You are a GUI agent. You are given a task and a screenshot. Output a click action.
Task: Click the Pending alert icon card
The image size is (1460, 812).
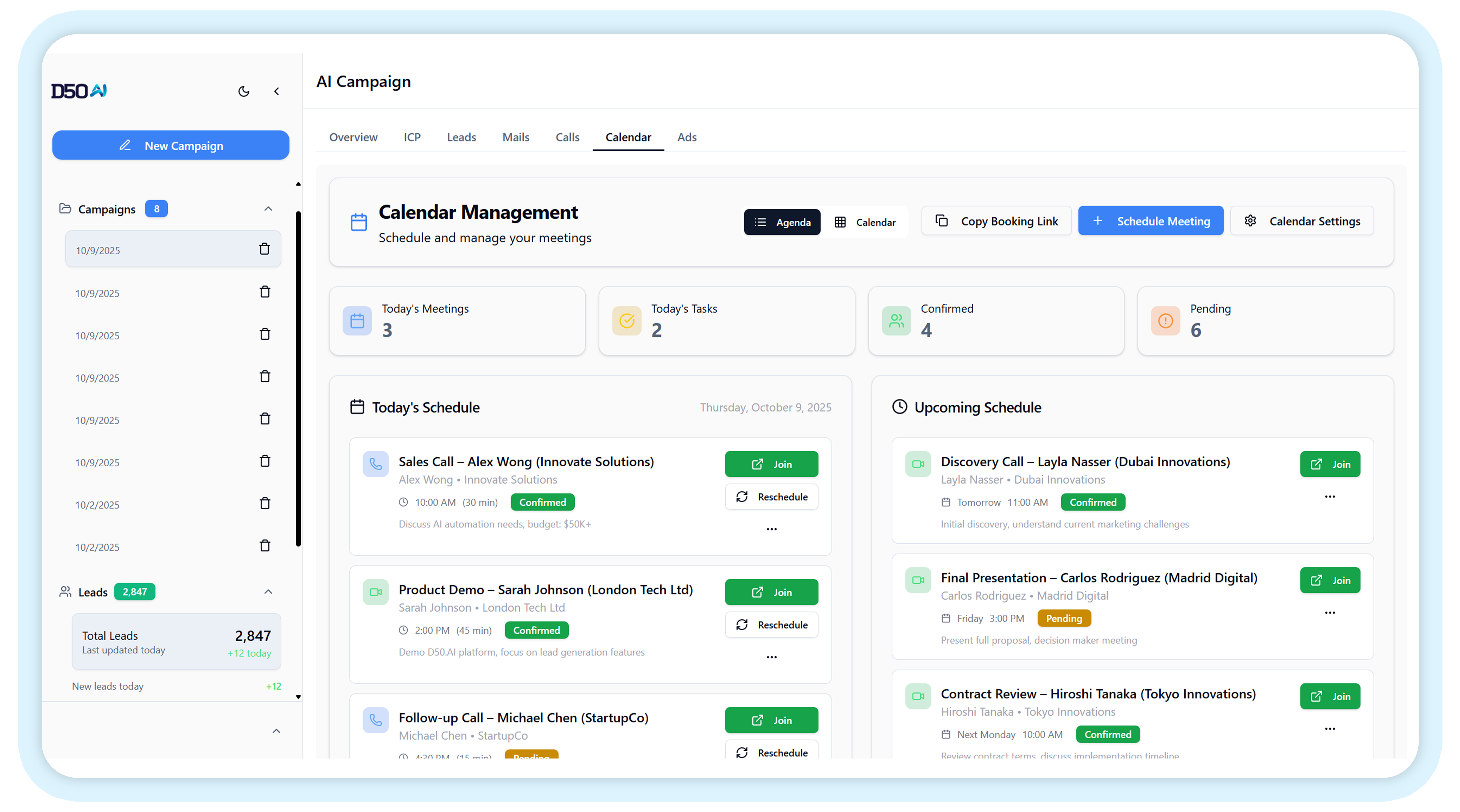(1165, 321)
